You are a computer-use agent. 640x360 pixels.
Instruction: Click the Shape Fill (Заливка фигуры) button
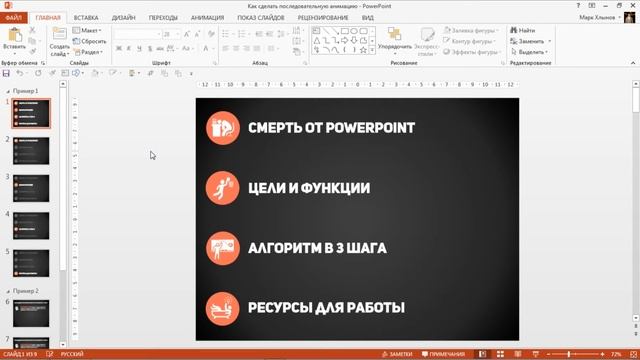click(x=471, y=31)
